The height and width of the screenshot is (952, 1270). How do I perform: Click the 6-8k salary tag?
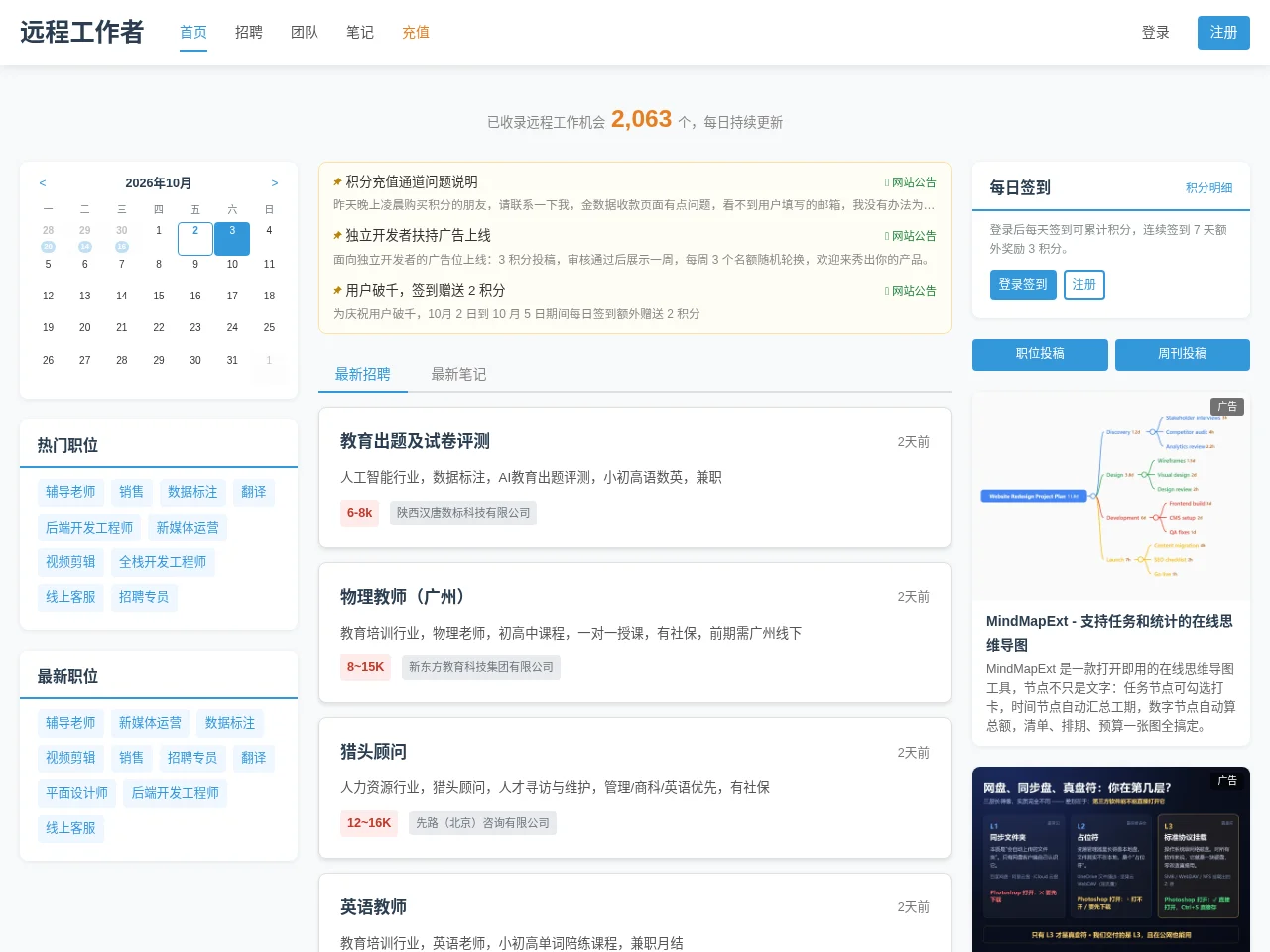click(x=359, y=513)
